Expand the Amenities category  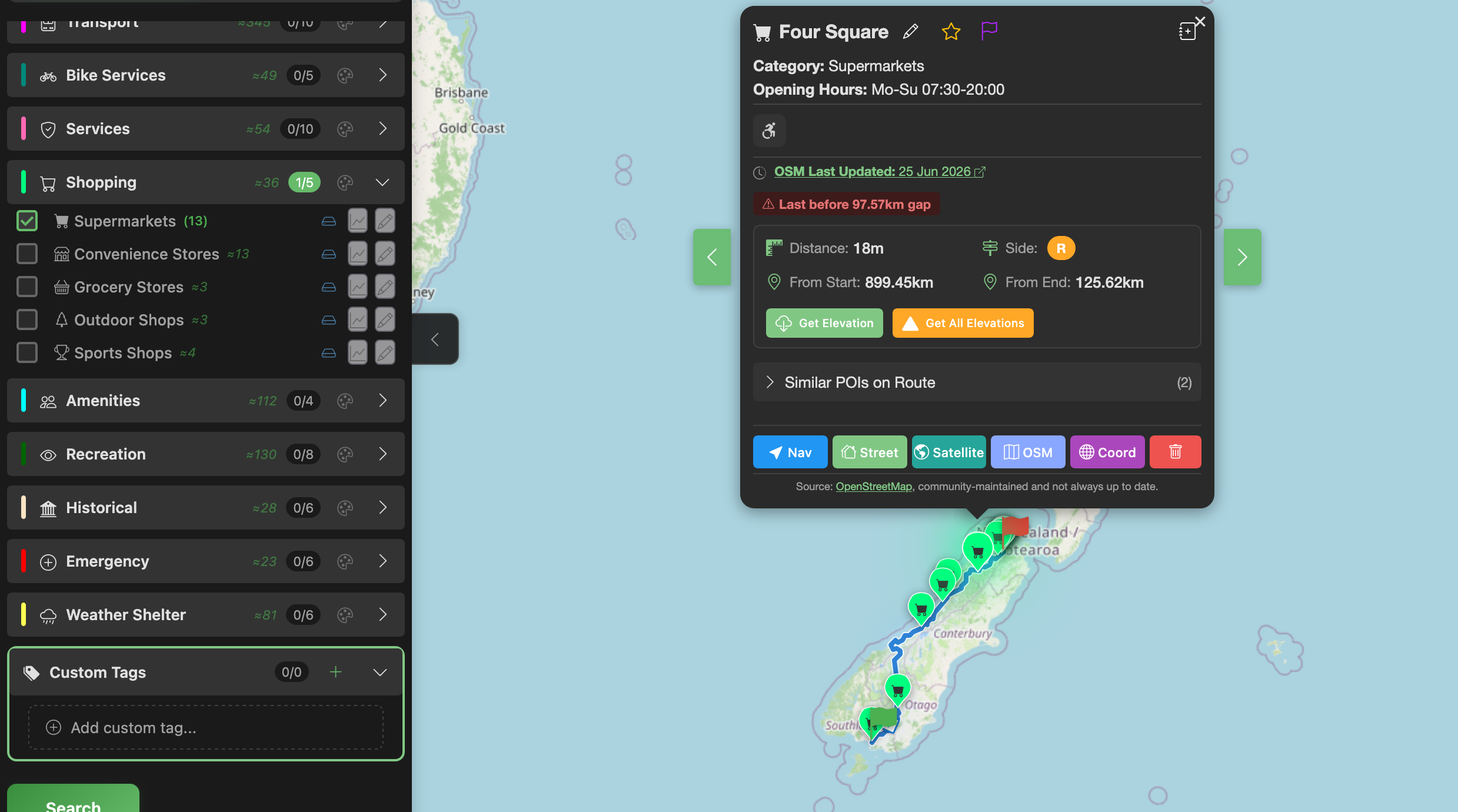click(x=382, y=401)
